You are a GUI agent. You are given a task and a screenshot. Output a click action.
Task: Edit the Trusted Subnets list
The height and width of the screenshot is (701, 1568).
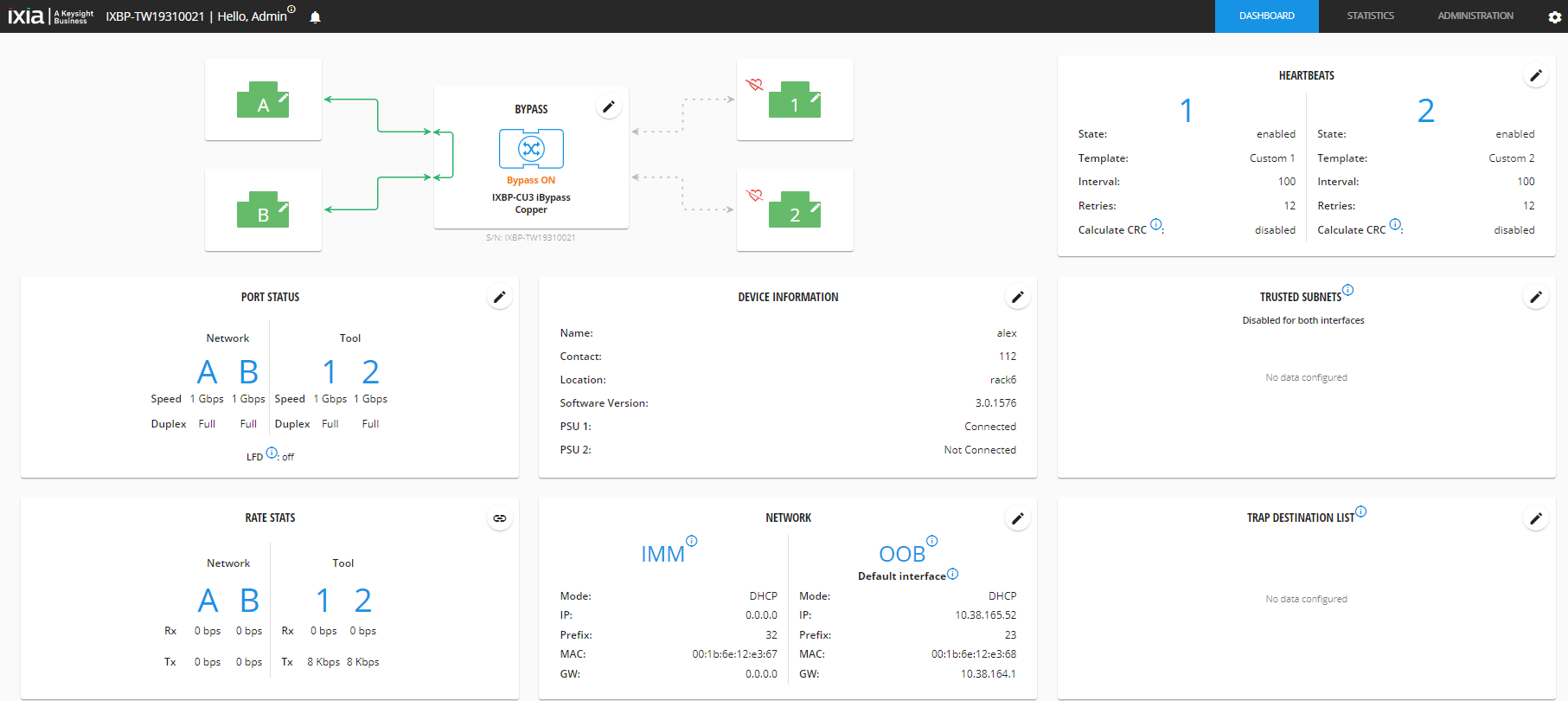(x=1535, y=298)
